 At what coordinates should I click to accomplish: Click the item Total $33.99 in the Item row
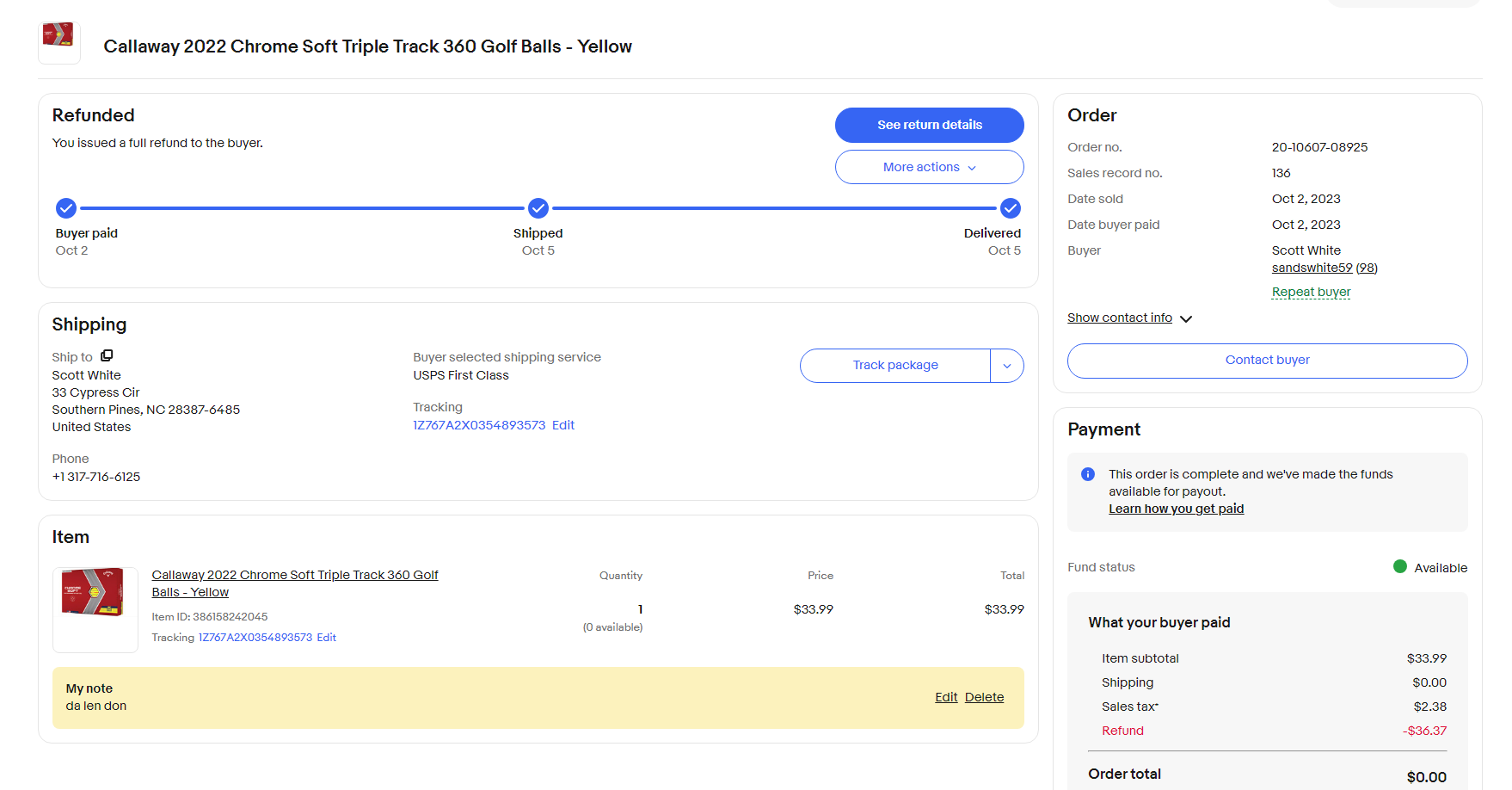click(1004, 609)
